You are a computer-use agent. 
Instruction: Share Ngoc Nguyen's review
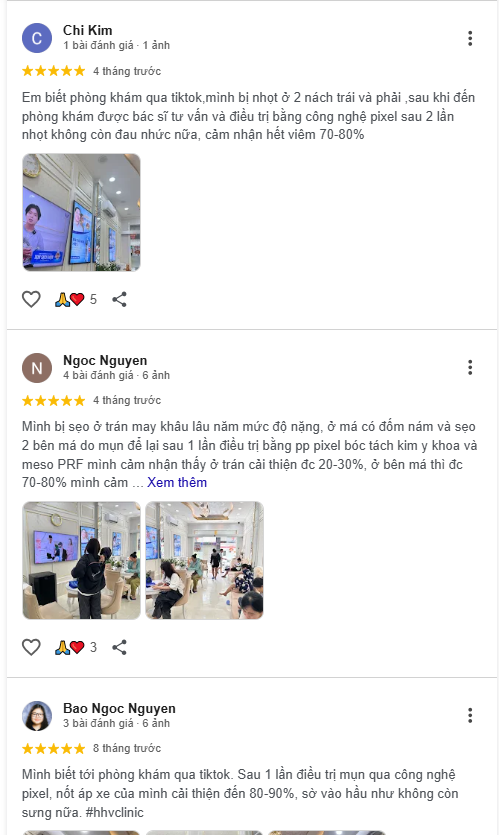click(x=119, y=647)
